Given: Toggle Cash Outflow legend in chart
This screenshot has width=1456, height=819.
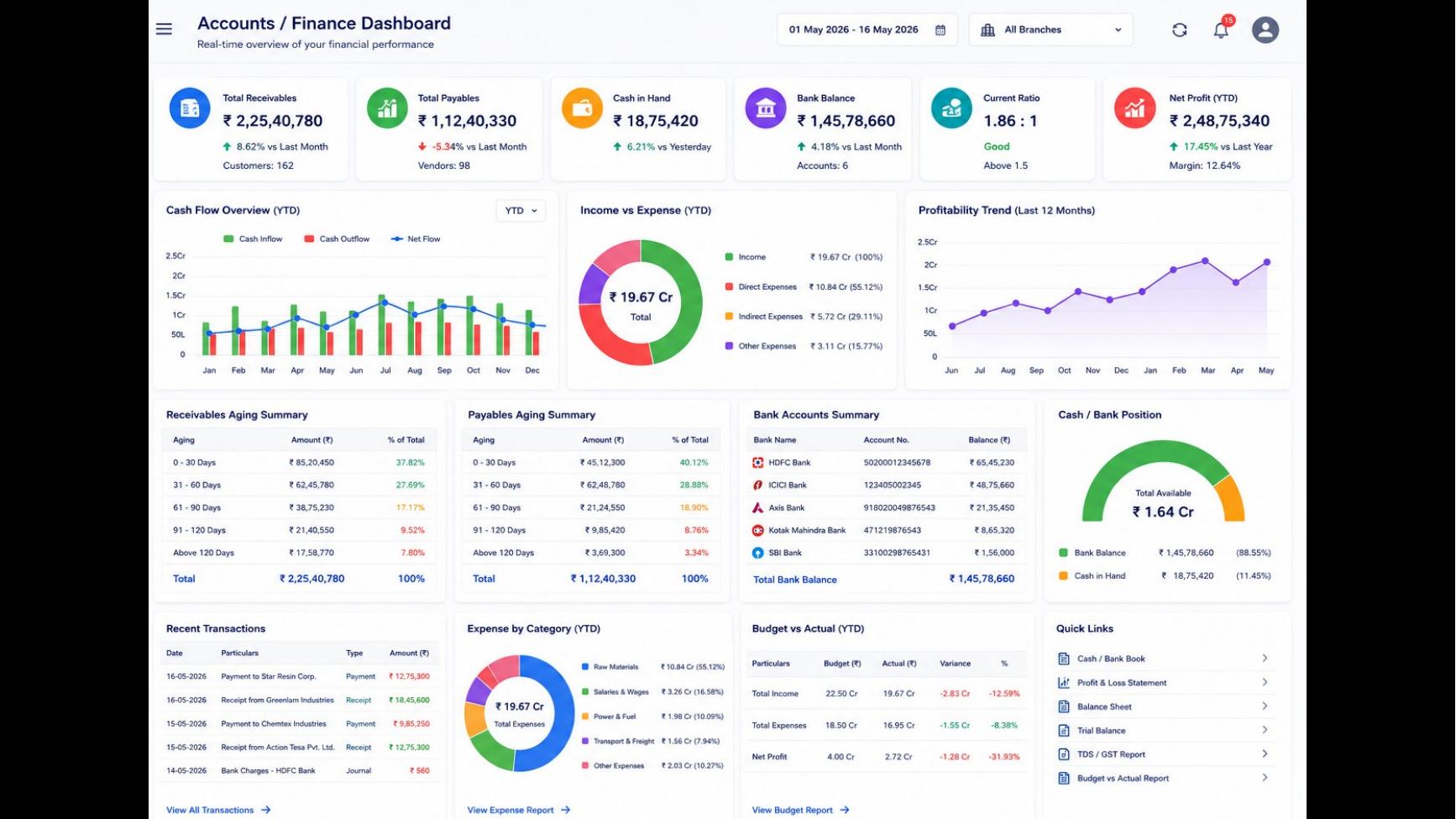Looking at the screenshot, I should pyautogui.click(x=337, y=239).
